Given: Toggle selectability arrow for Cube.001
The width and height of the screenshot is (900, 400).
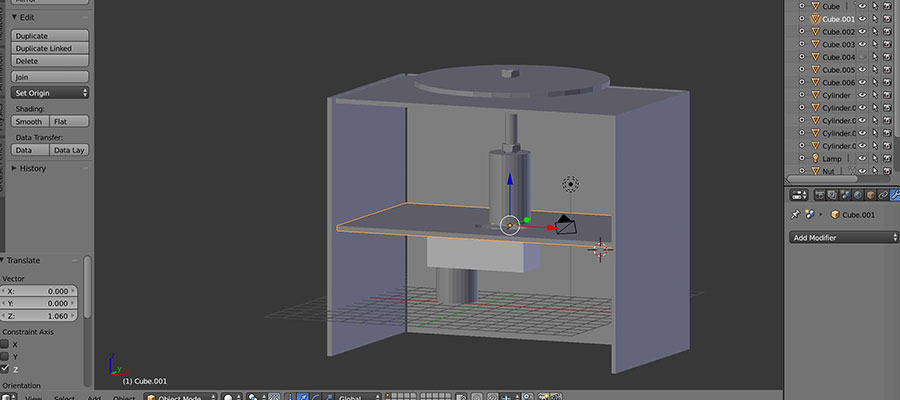Looking at the screenshot, I should (875, 19).
